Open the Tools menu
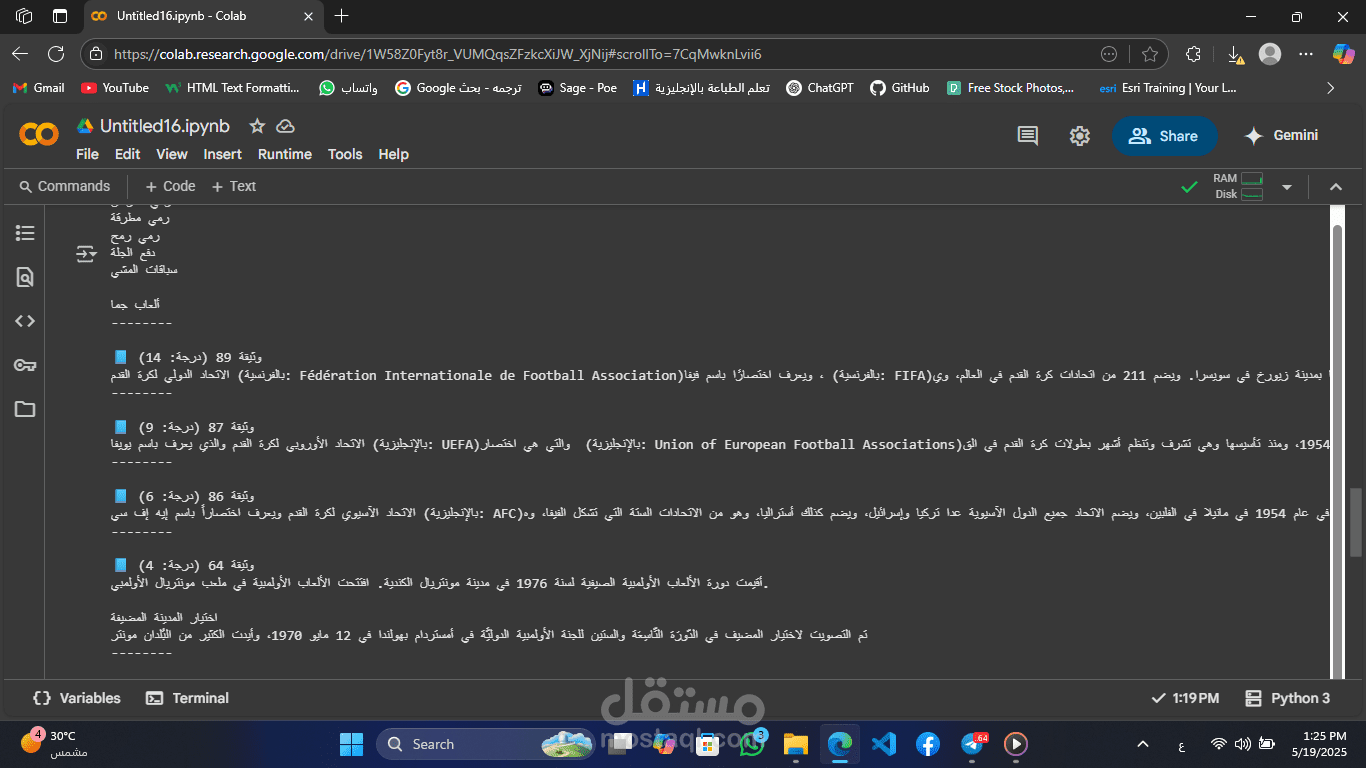This screenshot has height=768, width=1366. (345, 154)
